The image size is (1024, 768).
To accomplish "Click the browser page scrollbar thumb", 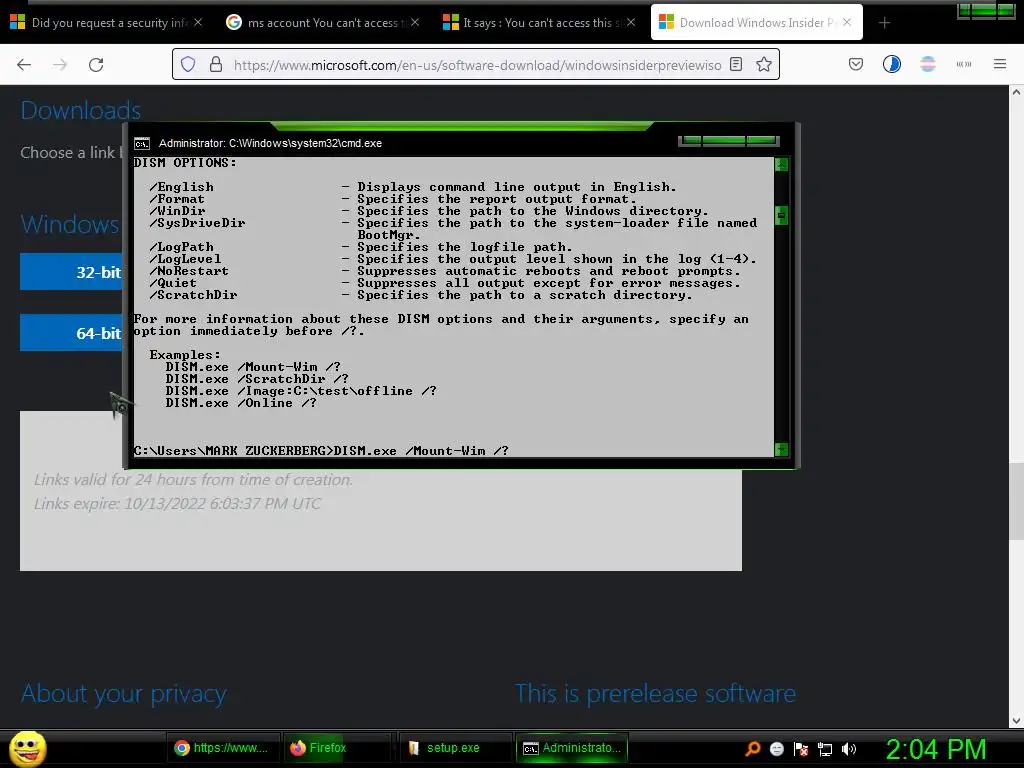I will pyautogui.click(x=1016, y=502).
